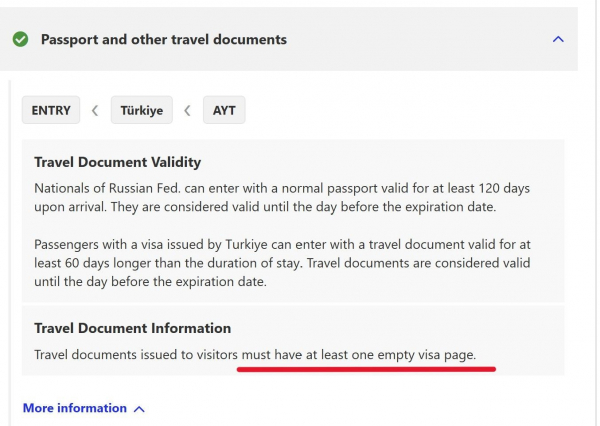Click the Travel Document Validity heading

tap(117, 162)
